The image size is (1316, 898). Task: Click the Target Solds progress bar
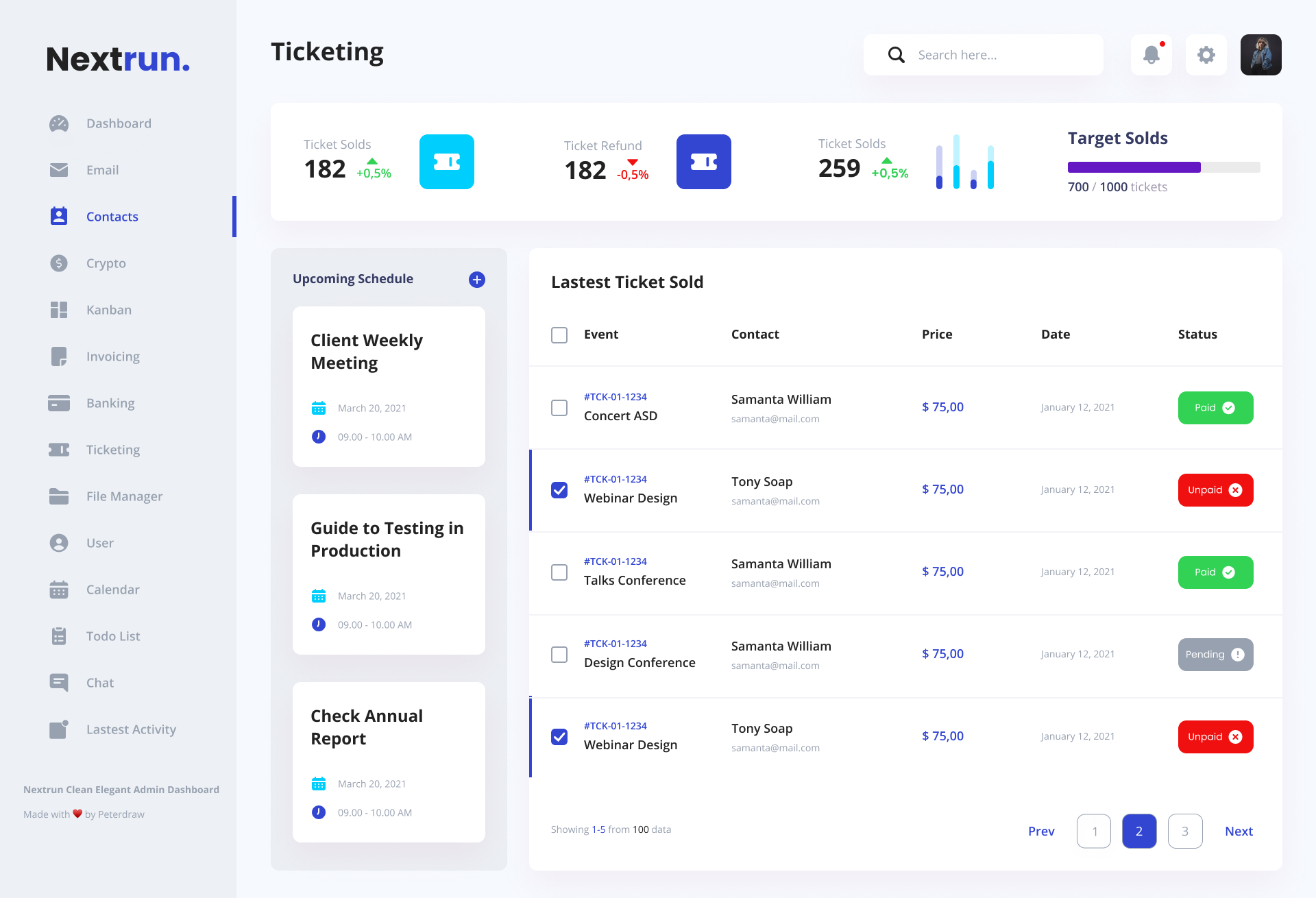pos(1163,167)
